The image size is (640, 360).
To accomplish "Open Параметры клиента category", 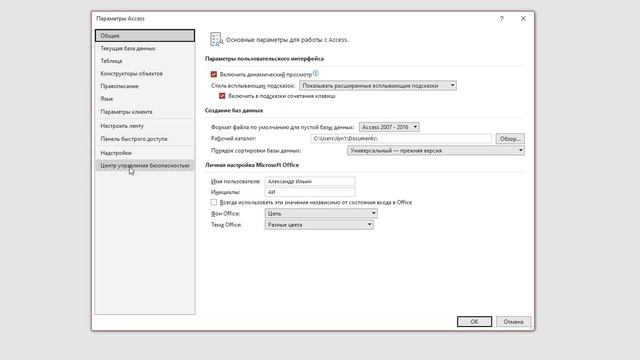I will (145, 112).
